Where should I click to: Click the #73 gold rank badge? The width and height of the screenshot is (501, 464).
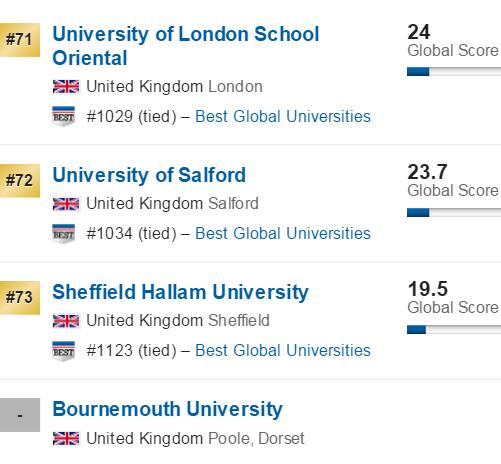point(20,298)
